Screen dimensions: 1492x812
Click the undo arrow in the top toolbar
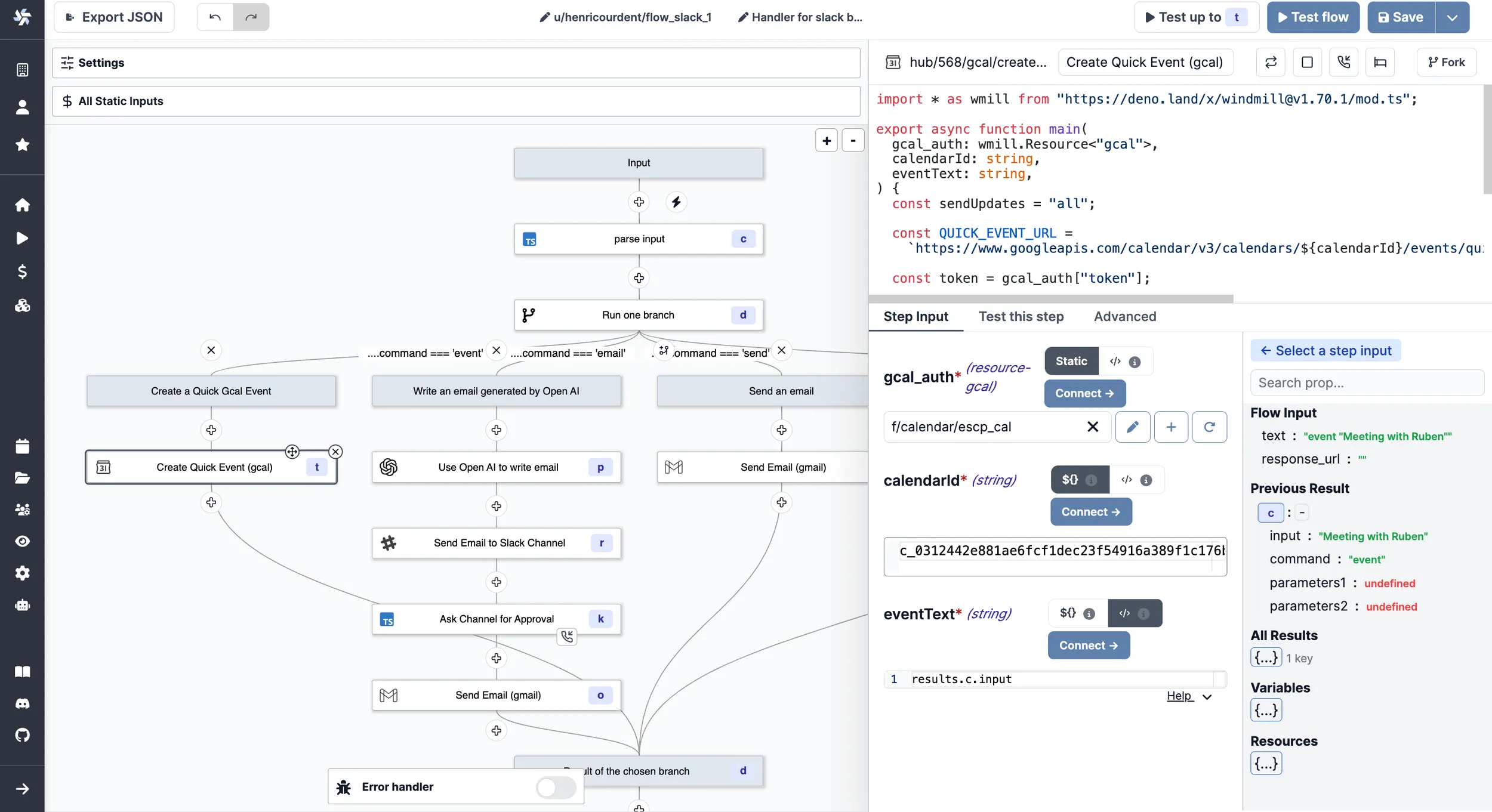pyautogui.click(x=215, y=17)
